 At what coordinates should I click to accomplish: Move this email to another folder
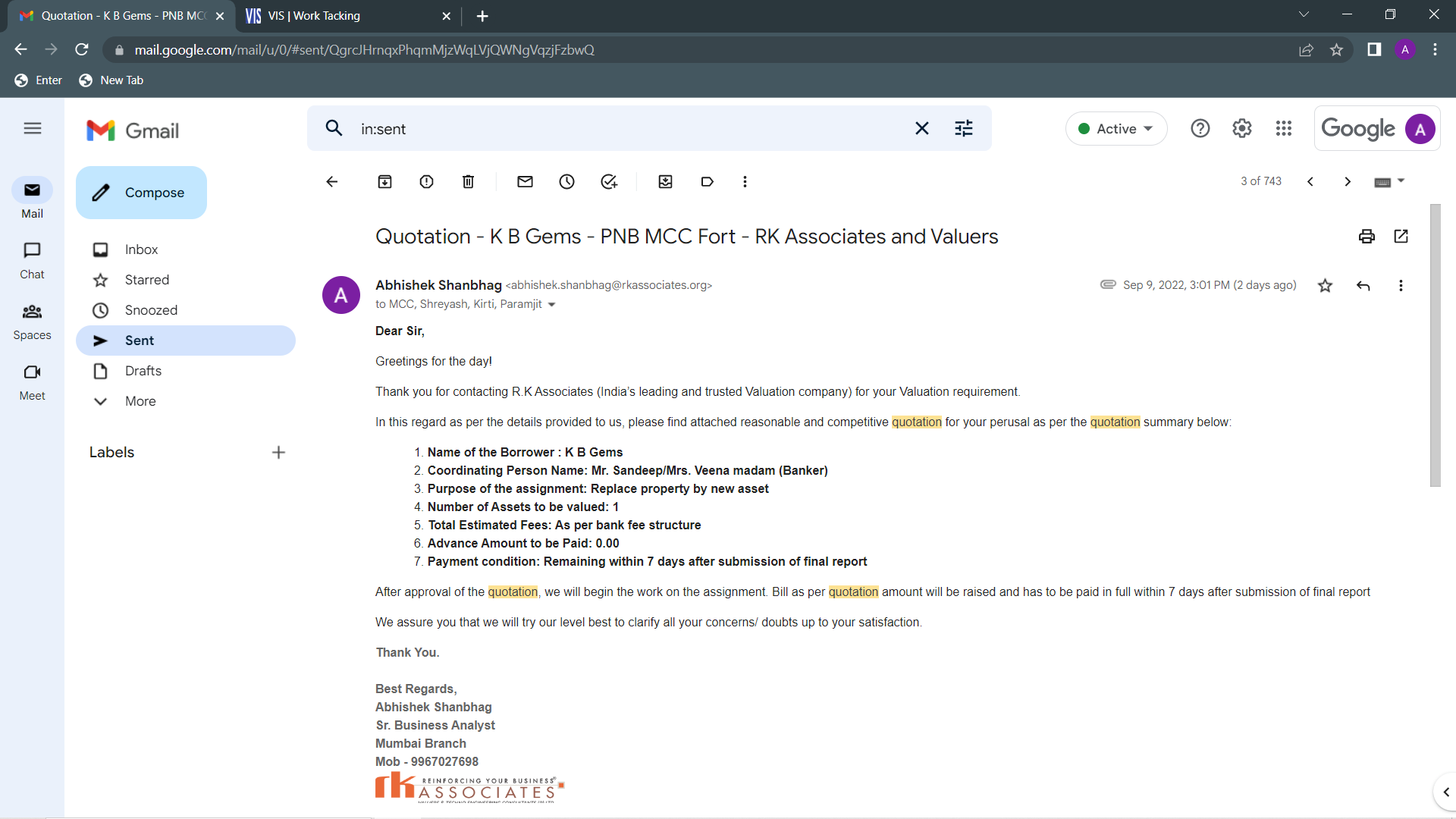(x=665, y=181)
